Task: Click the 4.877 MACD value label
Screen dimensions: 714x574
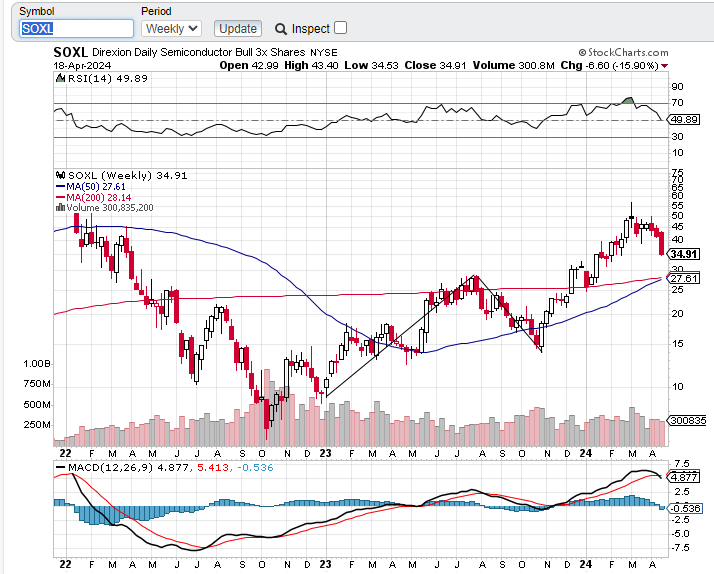Action: (683, 477)
